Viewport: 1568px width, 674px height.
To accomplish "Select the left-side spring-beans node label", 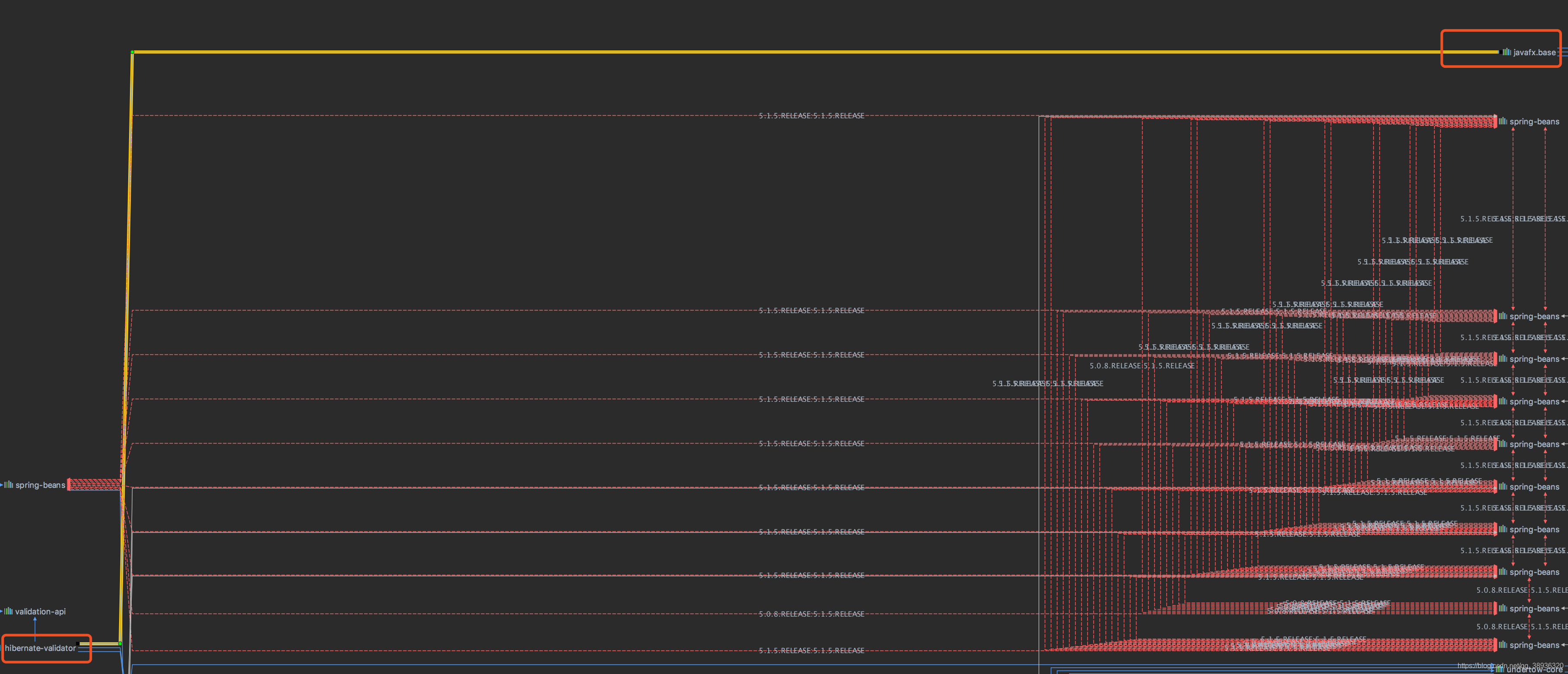I will tap(40, 485).
